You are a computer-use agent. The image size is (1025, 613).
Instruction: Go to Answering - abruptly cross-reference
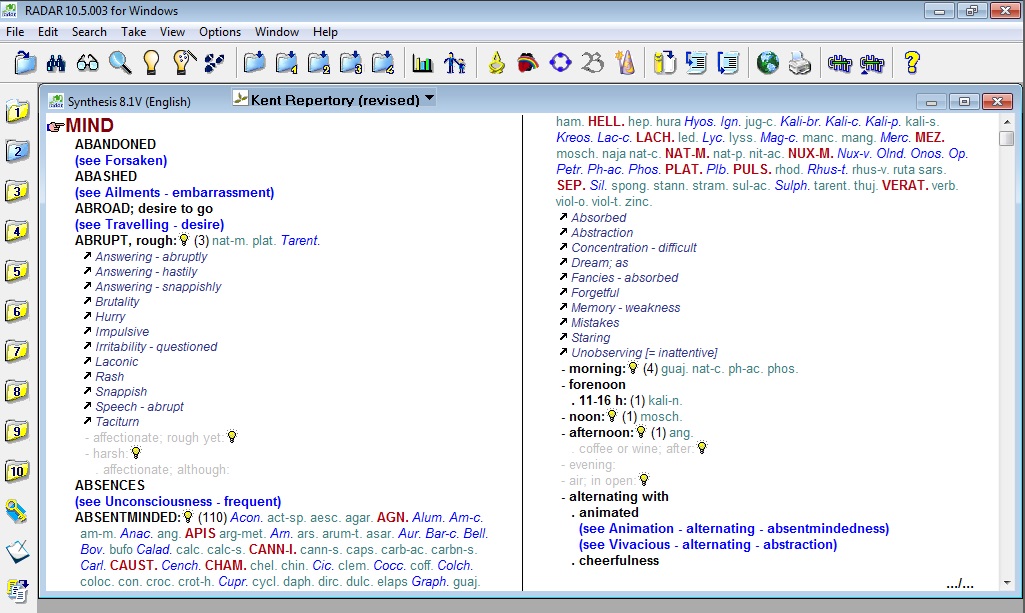(151, 256)
